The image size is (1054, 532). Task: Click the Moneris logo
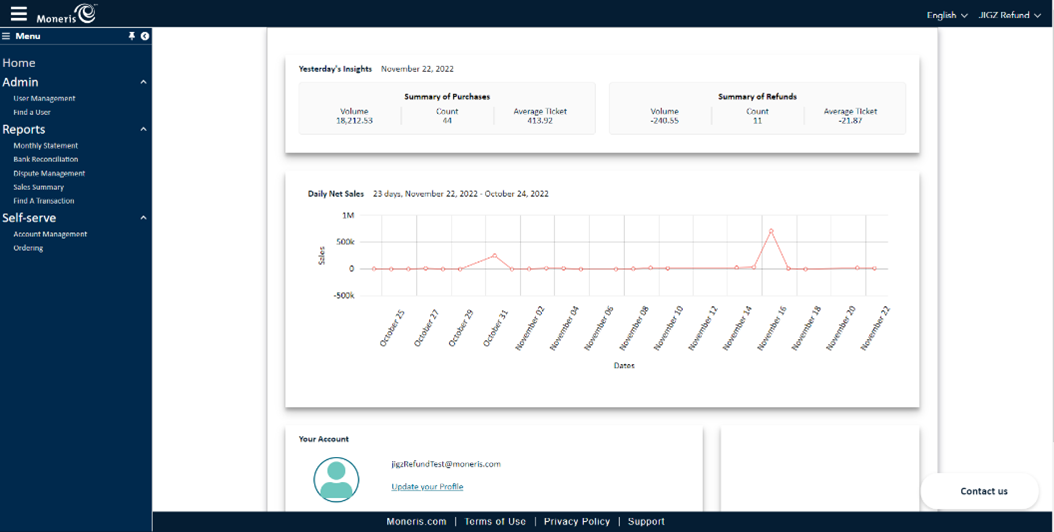click(67, 14)
